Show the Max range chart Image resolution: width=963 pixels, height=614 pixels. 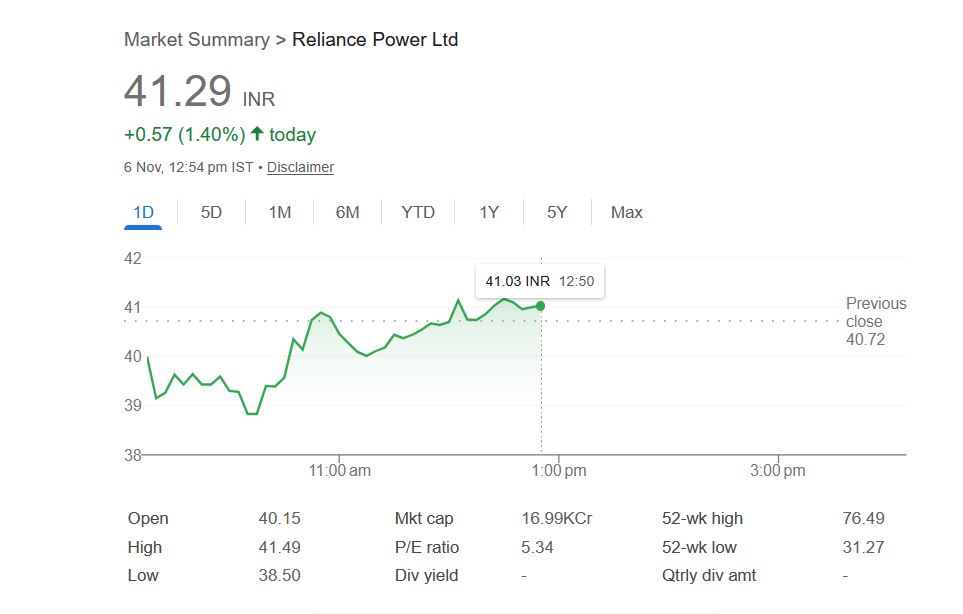click(627, 212)
